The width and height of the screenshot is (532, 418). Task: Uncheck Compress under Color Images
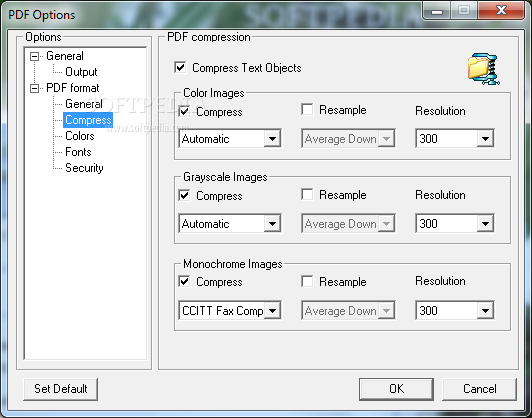click(184, 111)
